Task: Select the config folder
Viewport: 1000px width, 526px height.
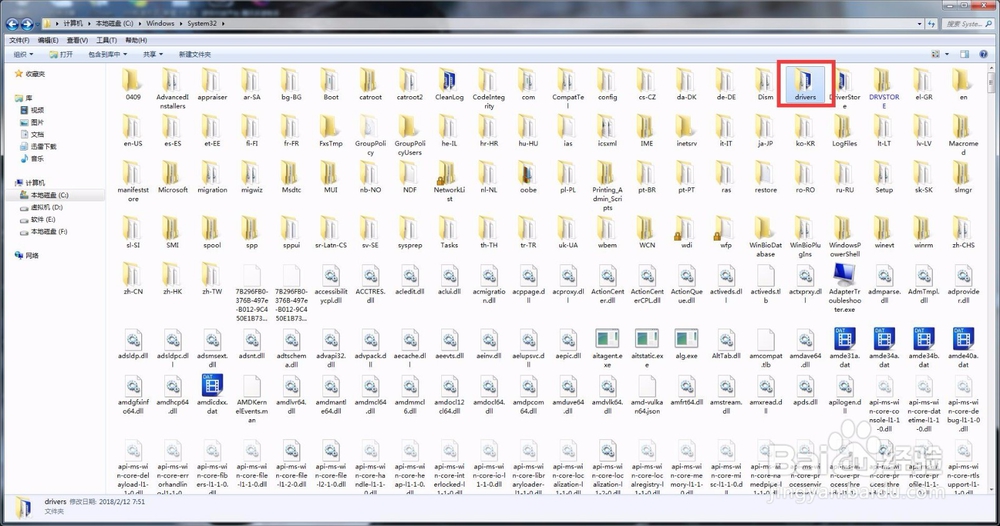Action: 607,84
